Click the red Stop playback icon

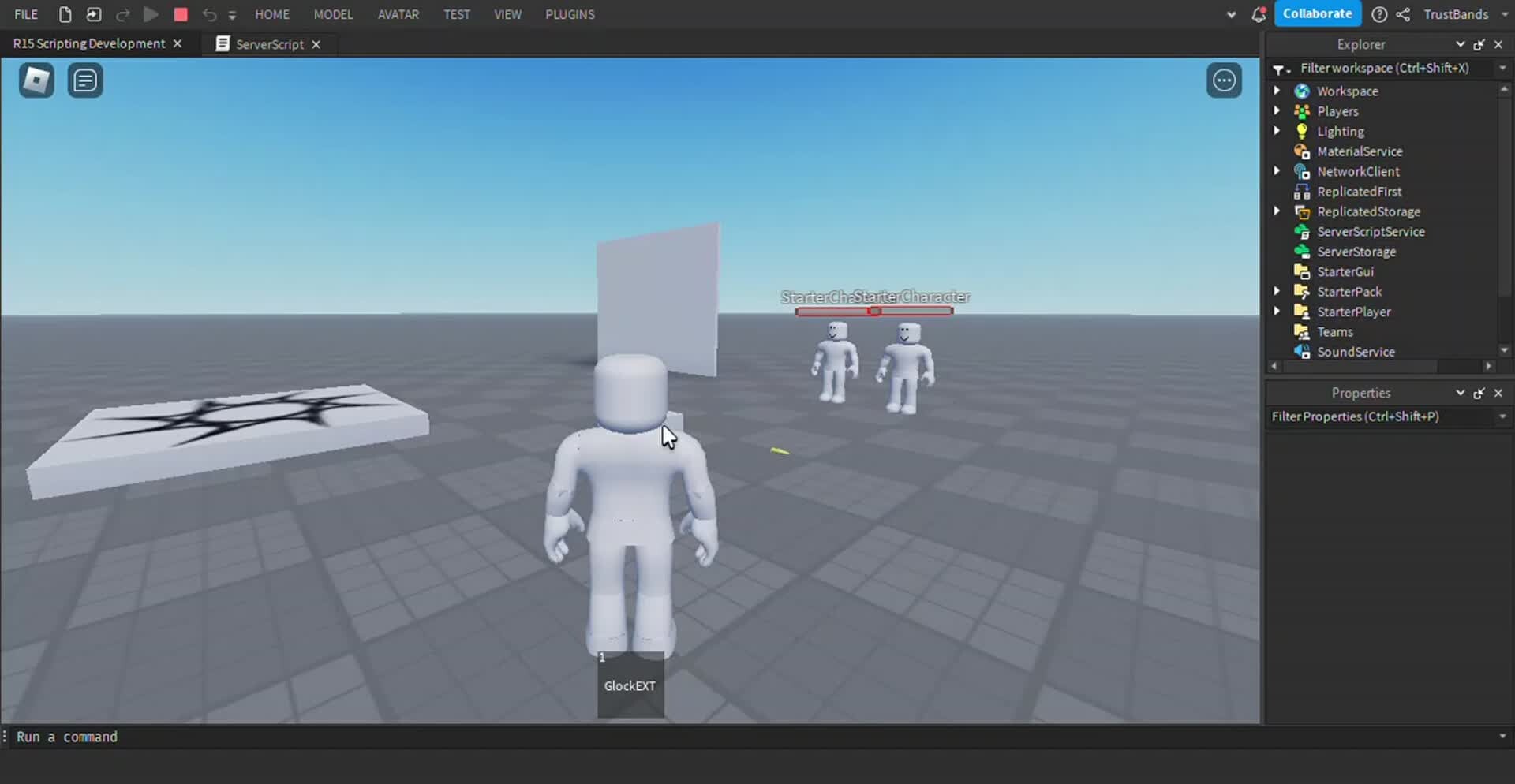pyautogui.click(x=180, y=14)
